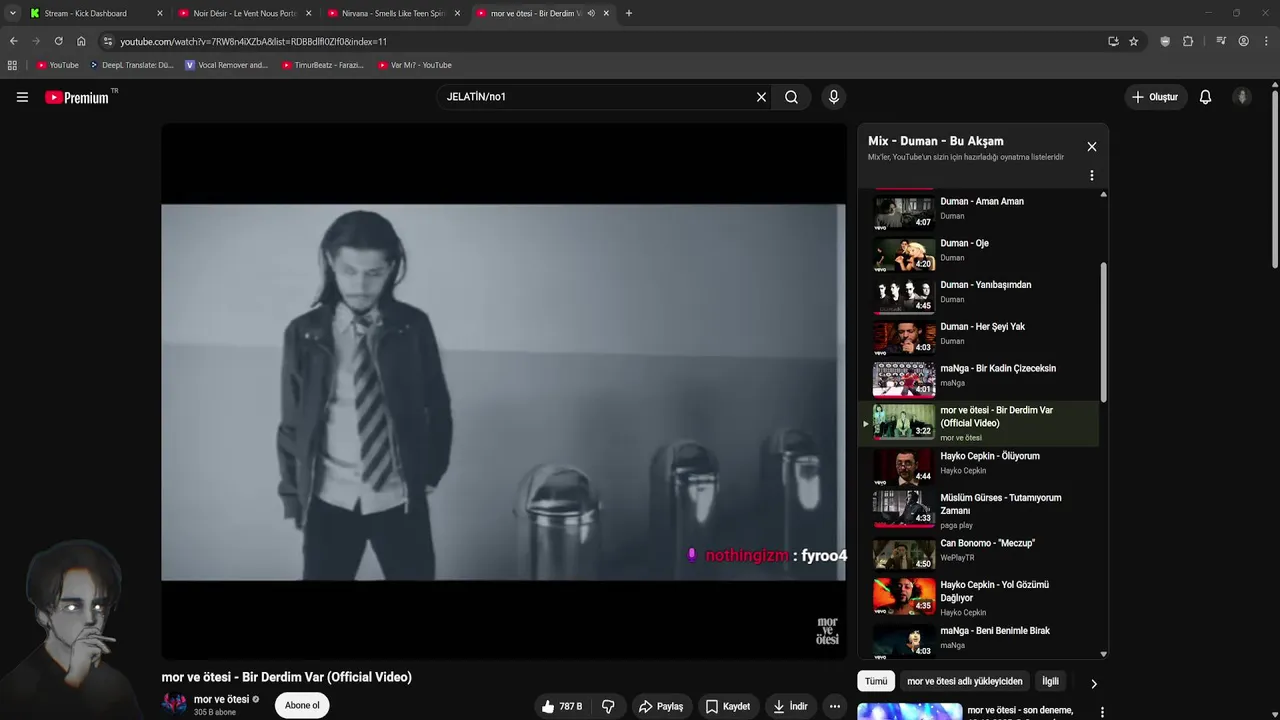The height and width of the screenshot is (720, 1280).
Task: Open browser home page
Action: pos(81,41)
